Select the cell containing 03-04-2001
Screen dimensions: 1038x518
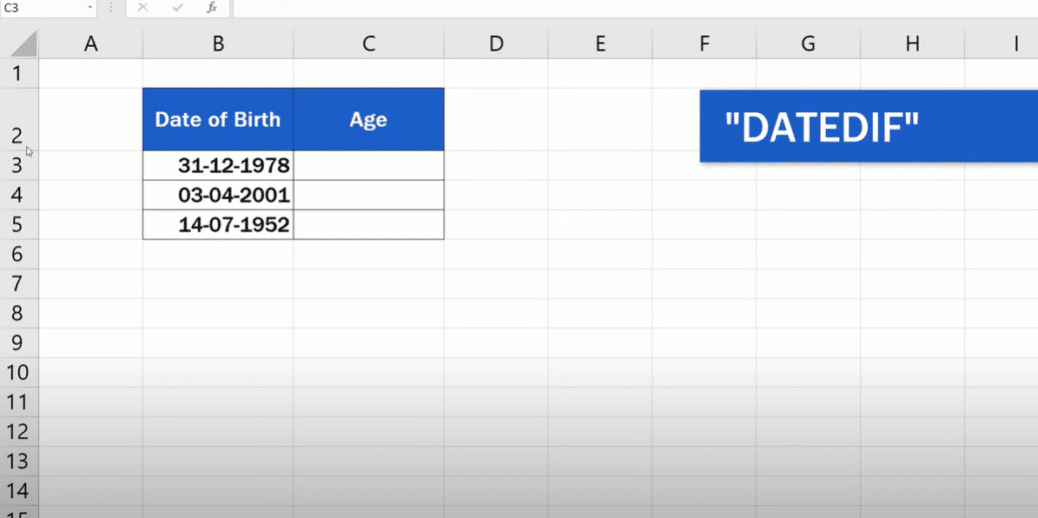[x=218, y=195]
